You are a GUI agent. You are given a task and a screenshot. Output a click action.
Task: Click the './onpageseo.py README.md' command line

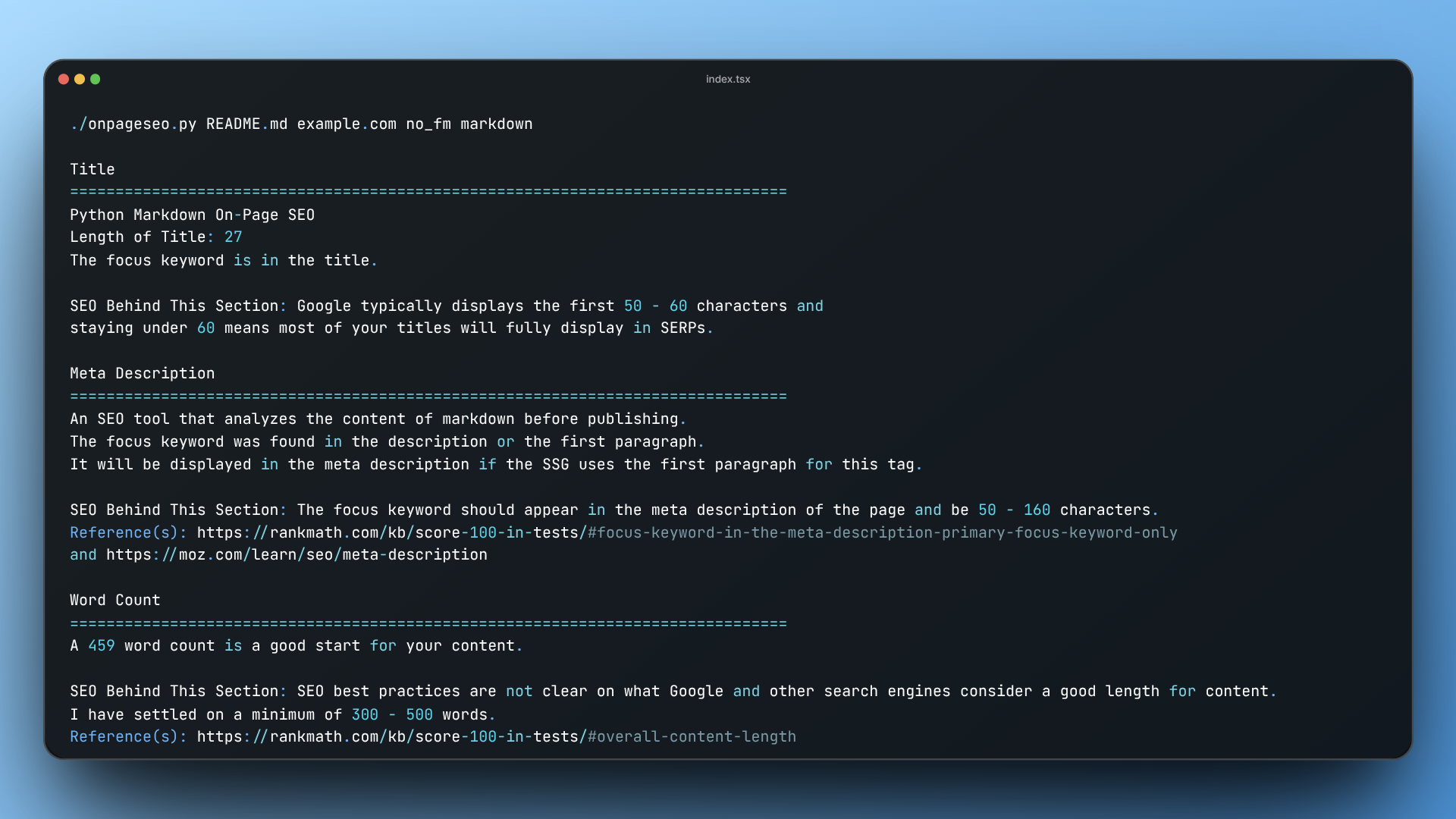point(301,124)
